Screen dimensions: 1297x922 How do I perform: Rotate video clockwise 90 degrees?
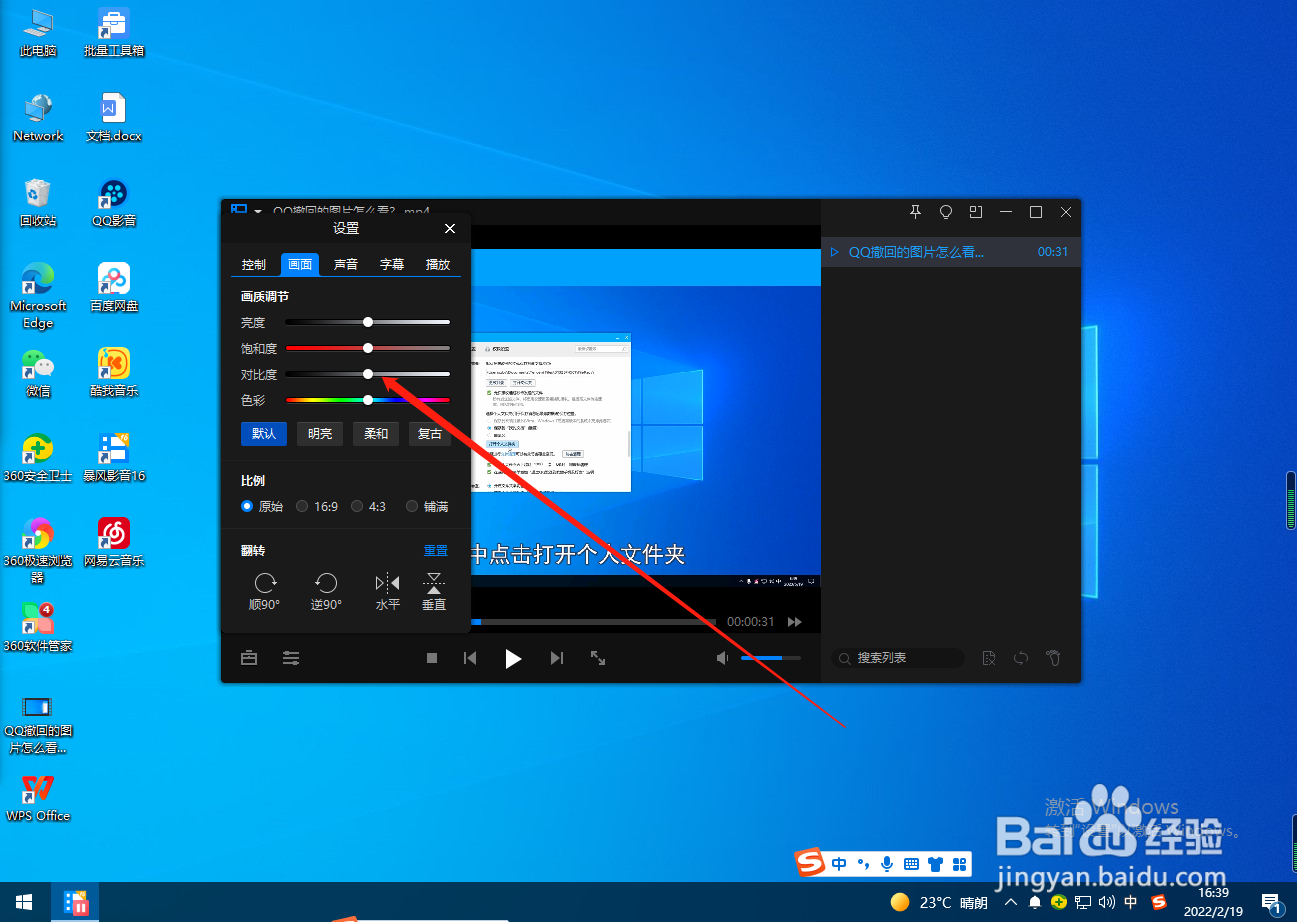pos(265,592)
